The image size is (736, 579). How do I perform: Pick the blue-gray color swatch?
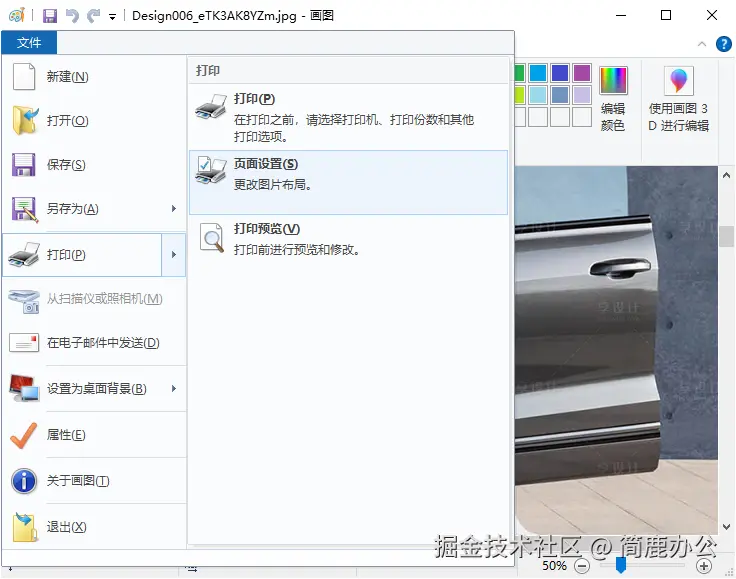[x=560, y=95]
